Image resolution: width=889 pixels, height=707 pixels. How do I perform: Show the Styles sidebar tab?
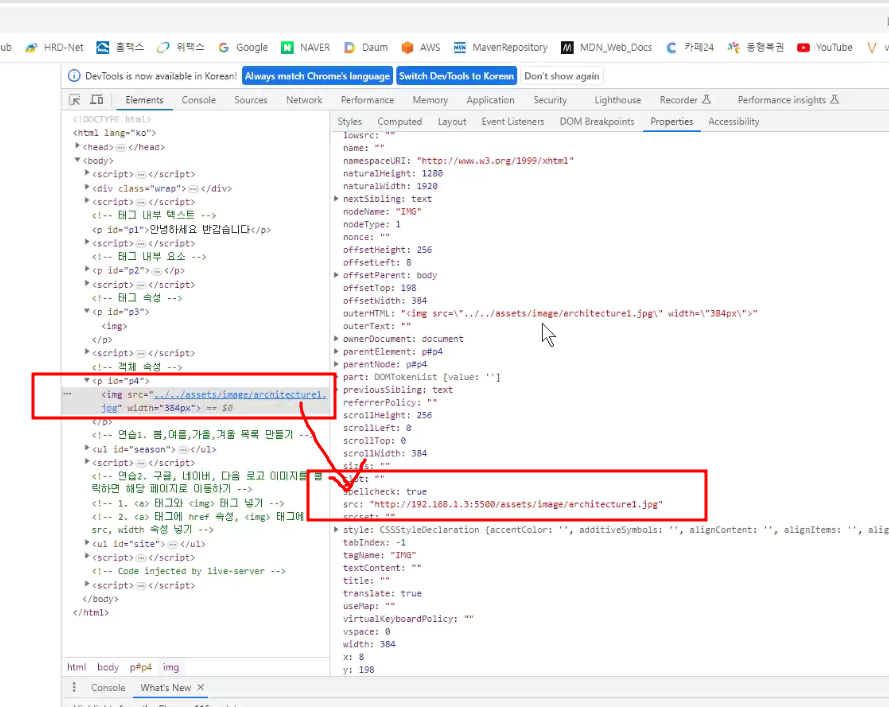tap(349, 121)
